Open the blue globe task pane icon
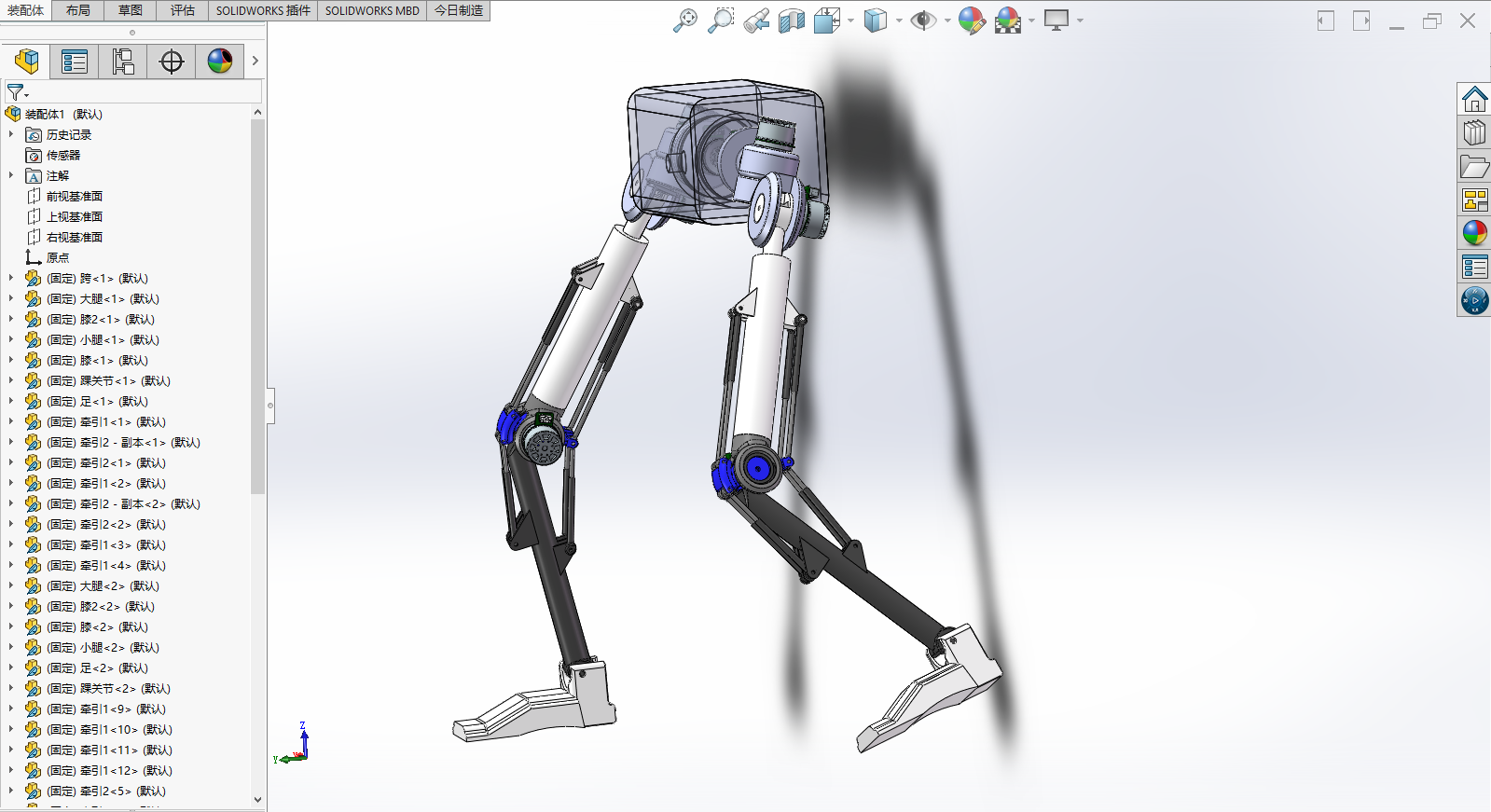Image resolution: width=1491 pixels, height=812 pixels. click(1474, 301)
